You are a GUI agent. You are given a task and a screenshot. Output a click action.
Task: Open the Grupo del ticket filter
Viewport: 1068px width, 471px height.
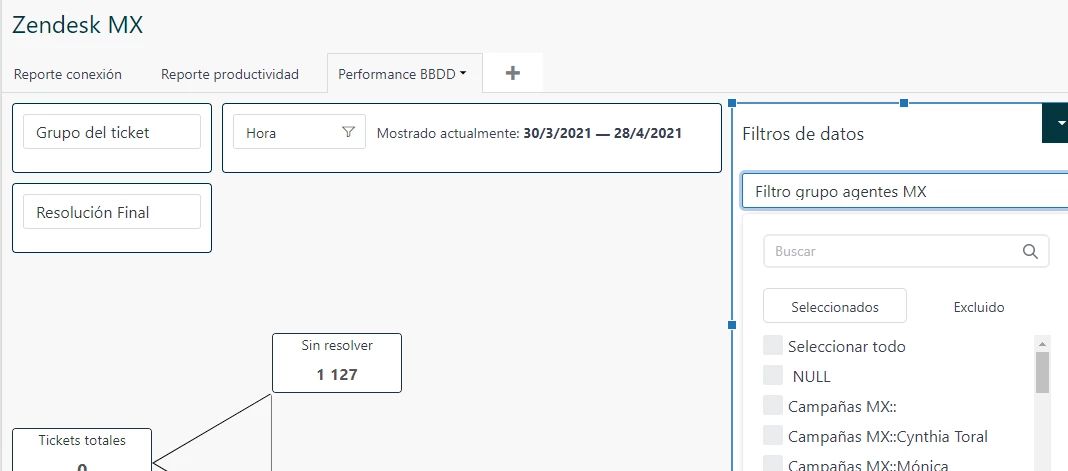112,131
